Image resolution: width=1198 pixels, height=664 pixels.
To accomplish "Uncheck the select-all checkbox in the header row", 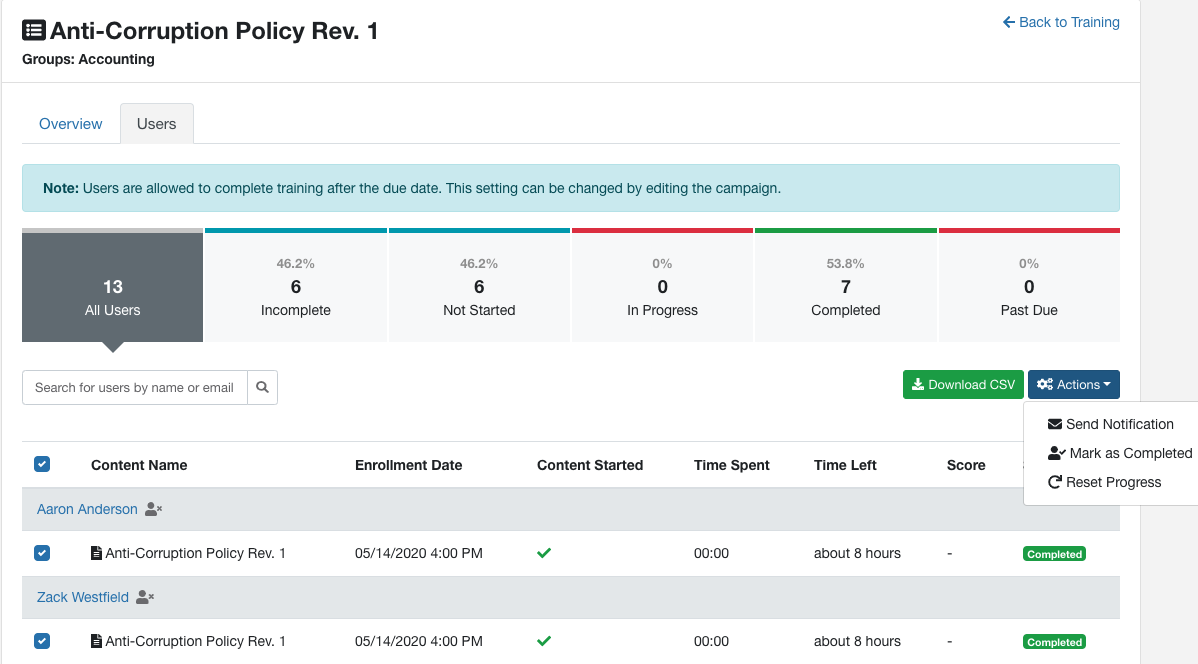I will pyautogui.click(x=42, y=464).
